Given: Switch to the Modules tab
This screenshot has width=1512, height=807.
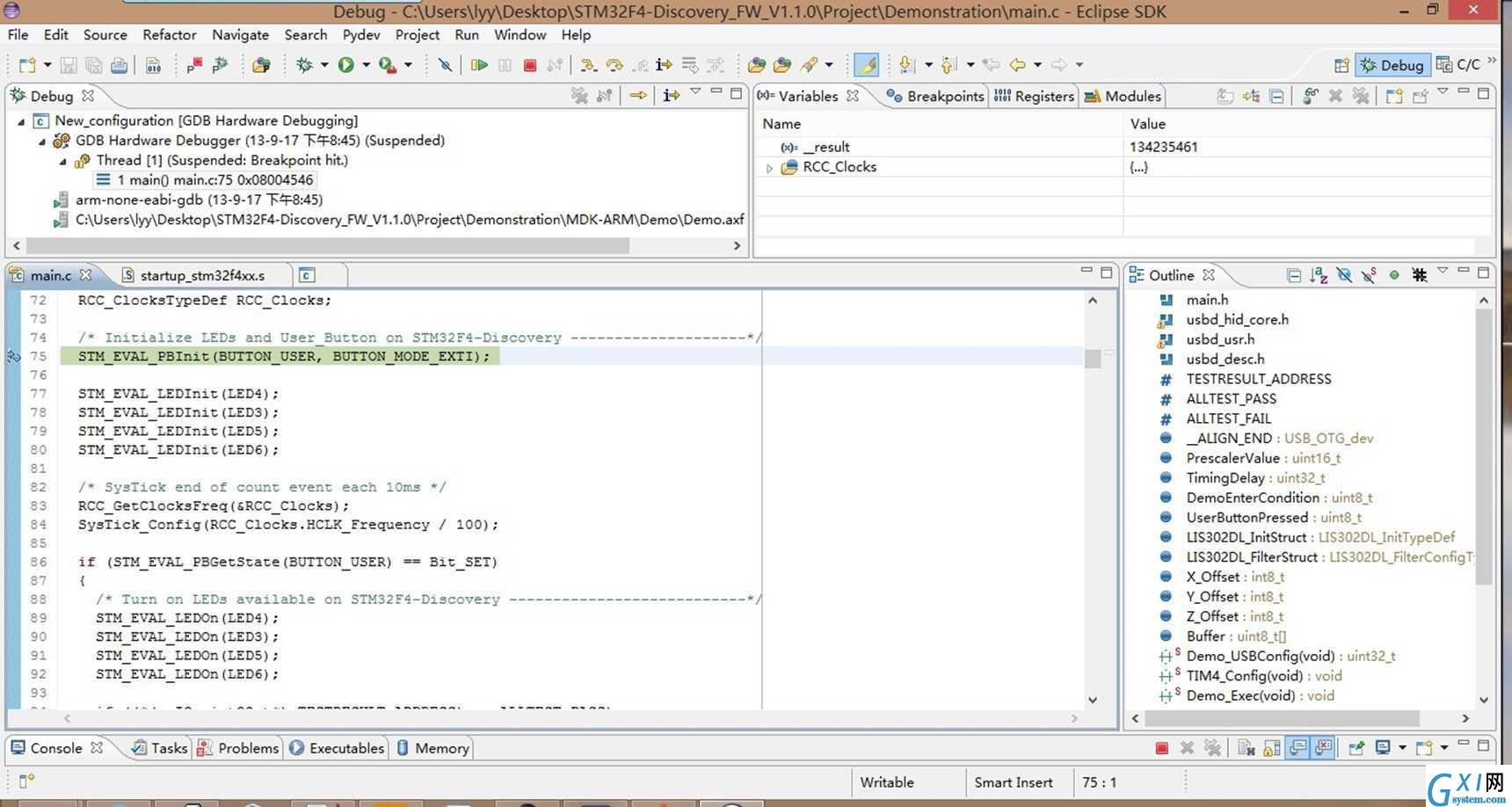Looking at the screenshot, I should click(x=1123, y=96).
